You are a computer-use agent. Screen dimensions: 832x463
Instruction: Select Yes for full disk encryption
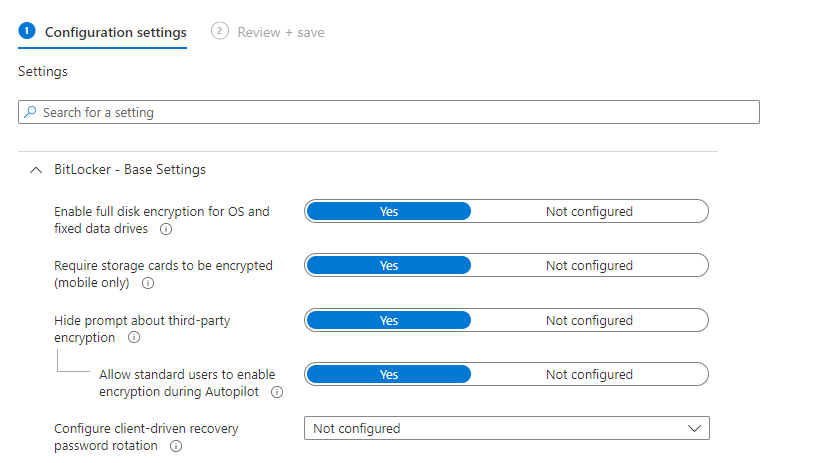click(x=388, y=212)
